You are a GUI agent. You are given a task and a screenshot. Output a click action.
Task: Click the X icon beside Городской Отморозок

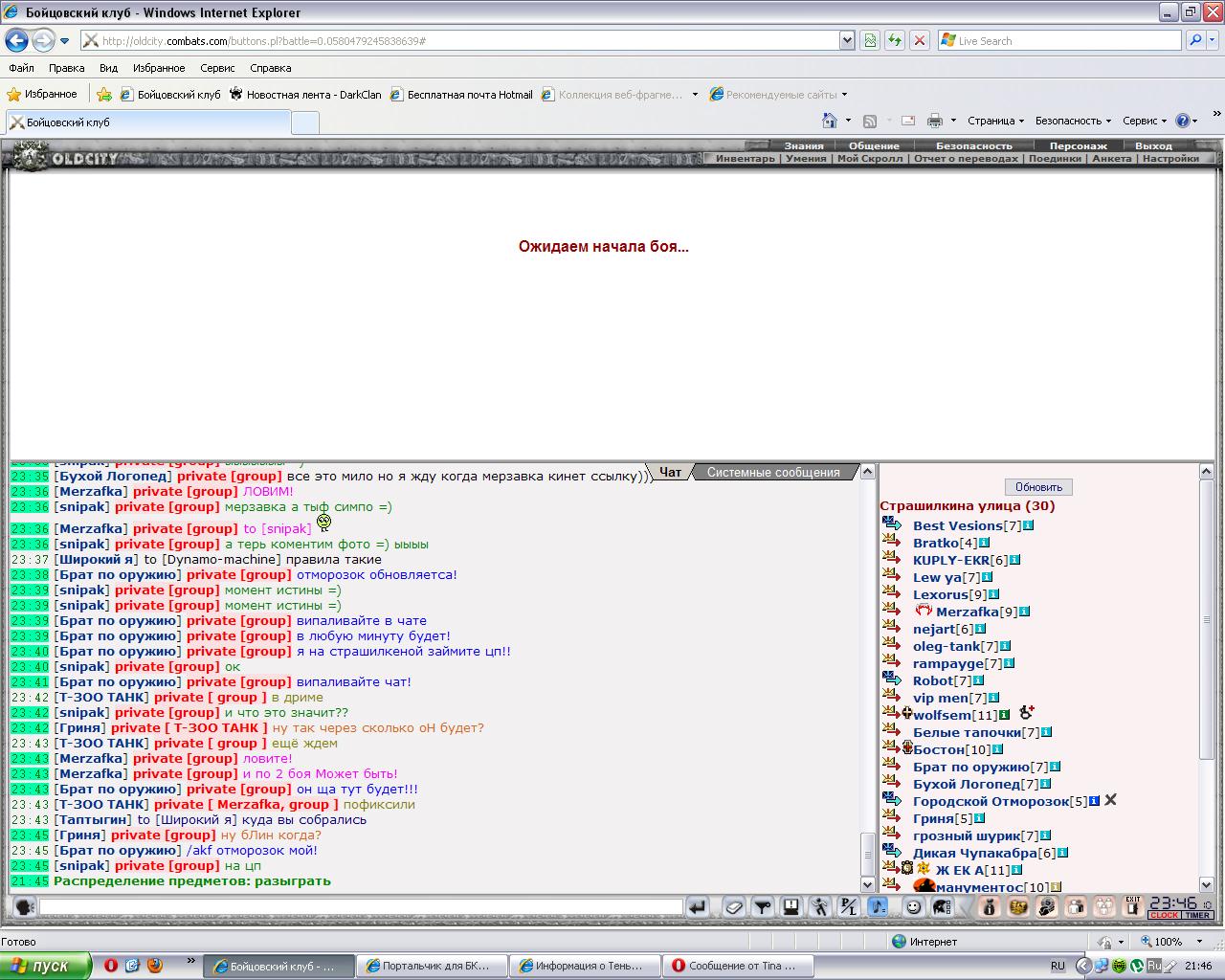[1110, 800]
